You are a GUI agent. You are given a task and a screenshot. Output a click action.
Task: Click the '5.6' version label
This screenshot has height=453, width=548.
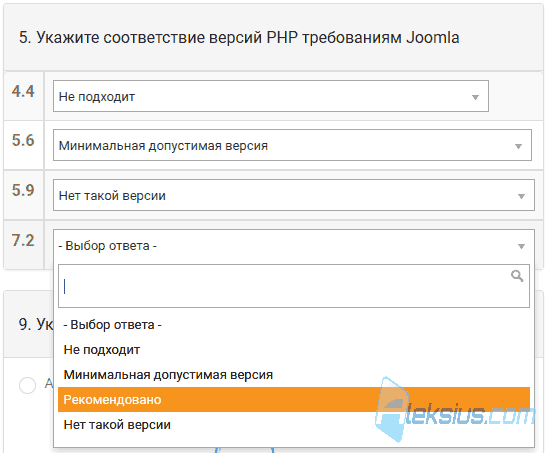23,141
